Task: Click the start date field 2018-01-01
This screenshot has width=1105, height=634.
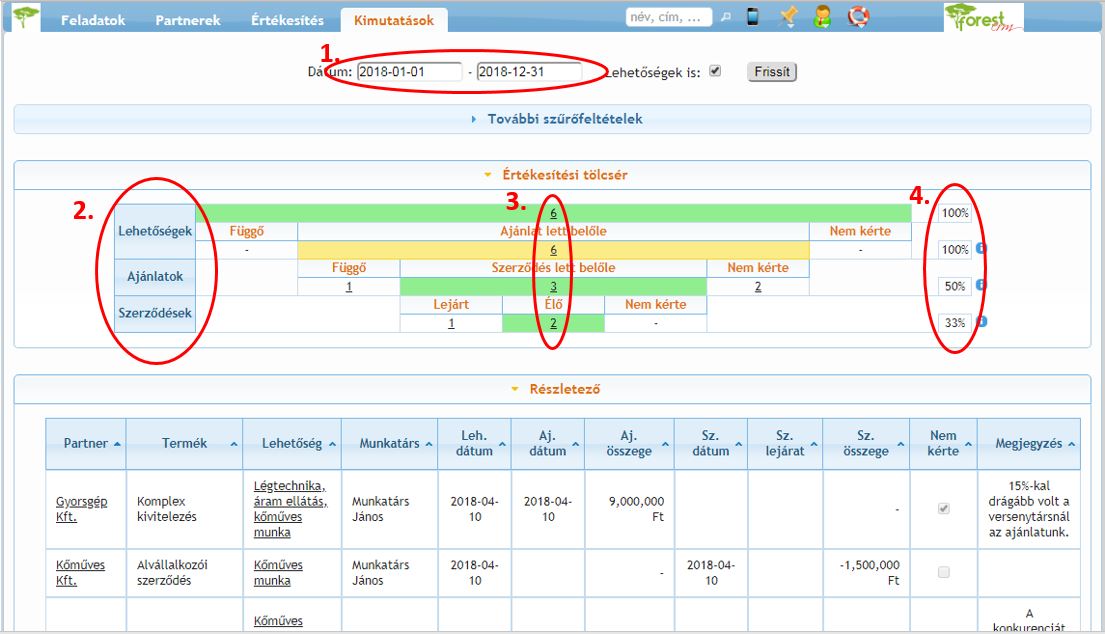Action: [x=409, y=72]
